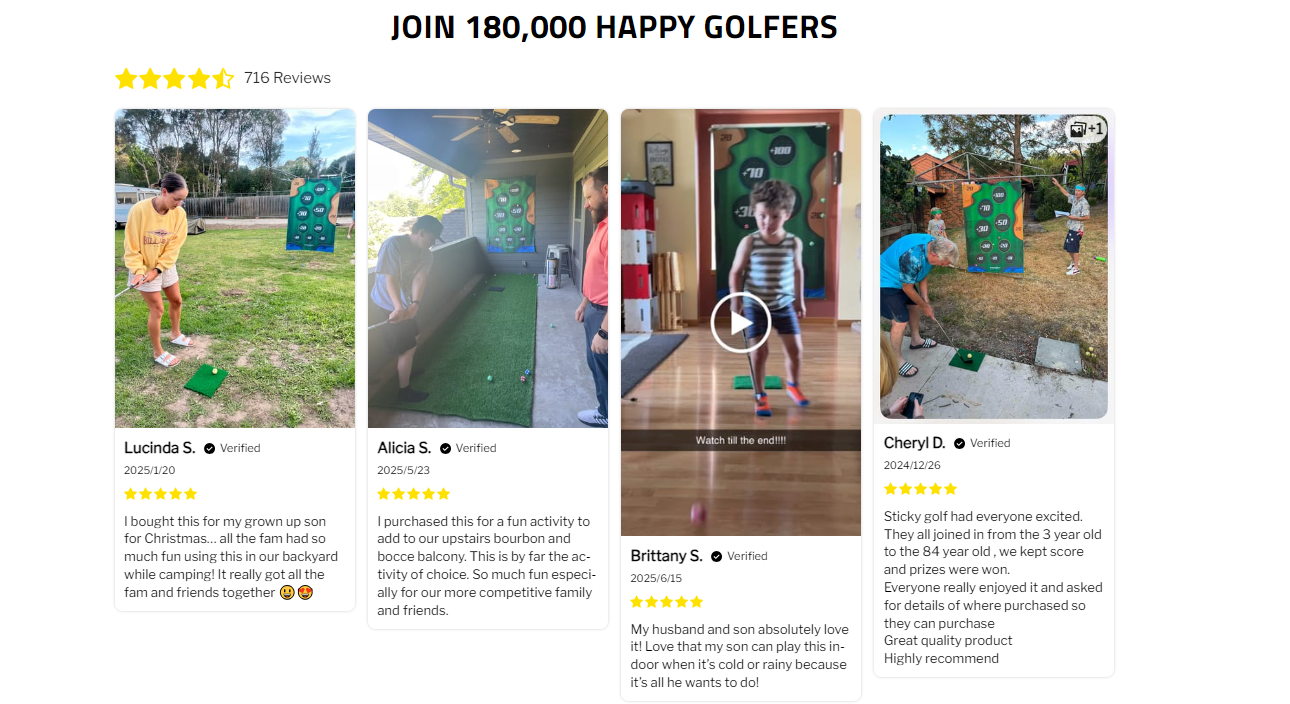Open the 716 Reviews link

[x=287, y=78]
